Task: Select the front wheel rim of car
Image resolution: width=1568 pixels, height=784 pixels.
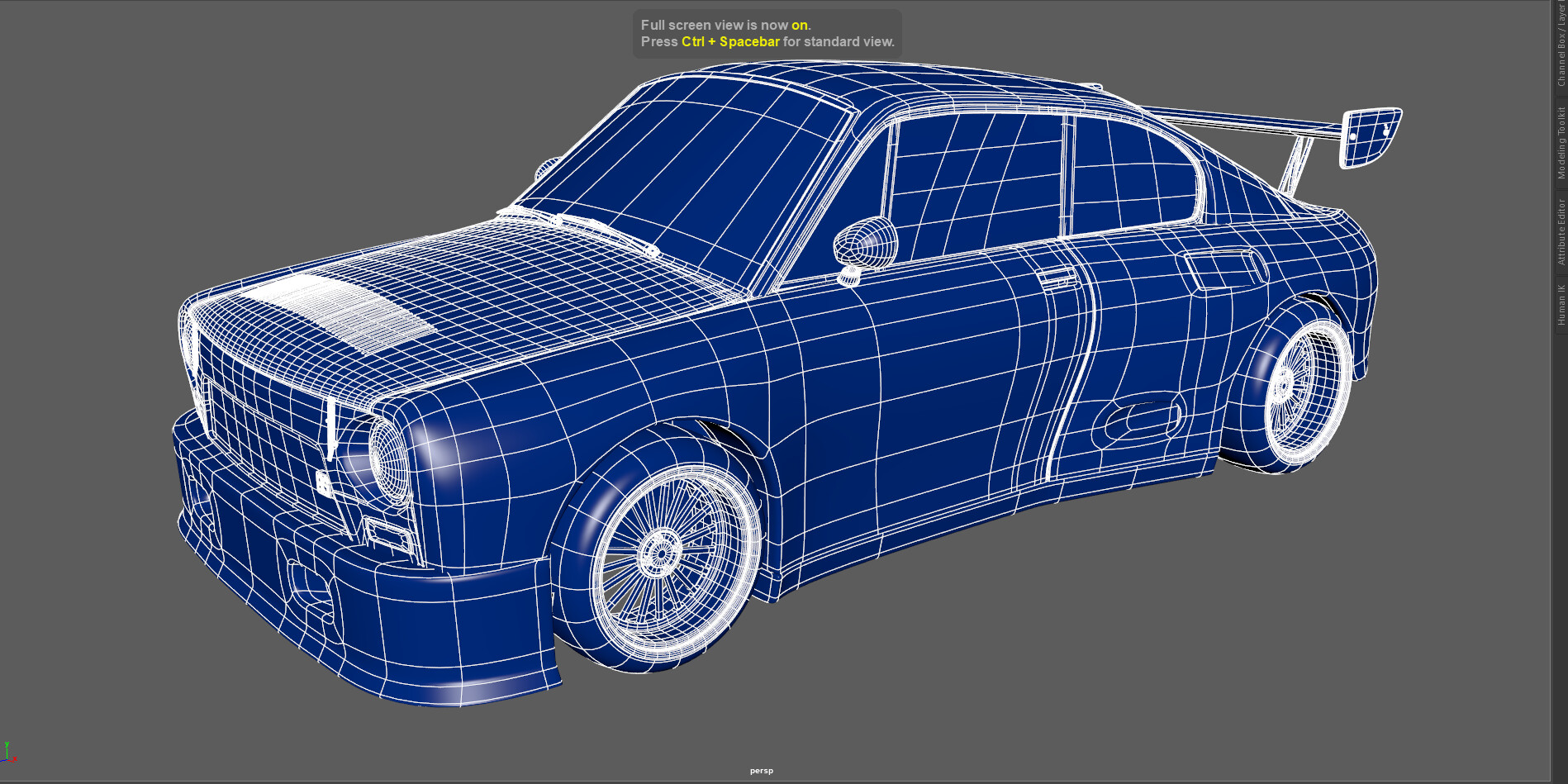Action: pos(661,554)
